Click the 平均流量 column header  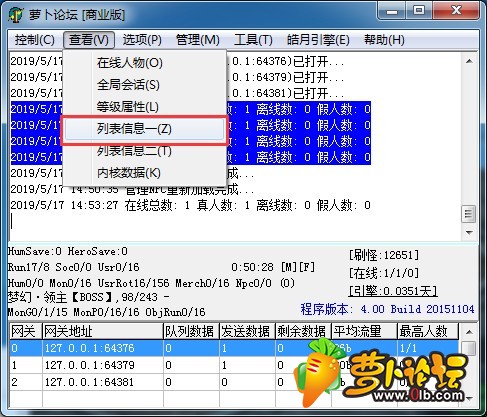tap(364, 331)
